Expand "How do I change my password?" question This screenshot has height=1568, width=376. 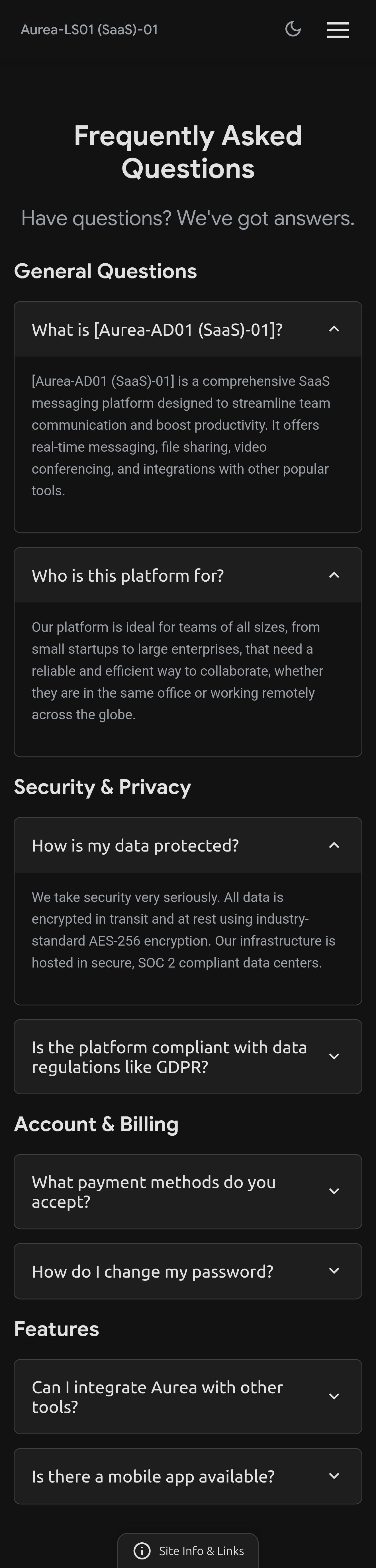tap(152, 1272)
